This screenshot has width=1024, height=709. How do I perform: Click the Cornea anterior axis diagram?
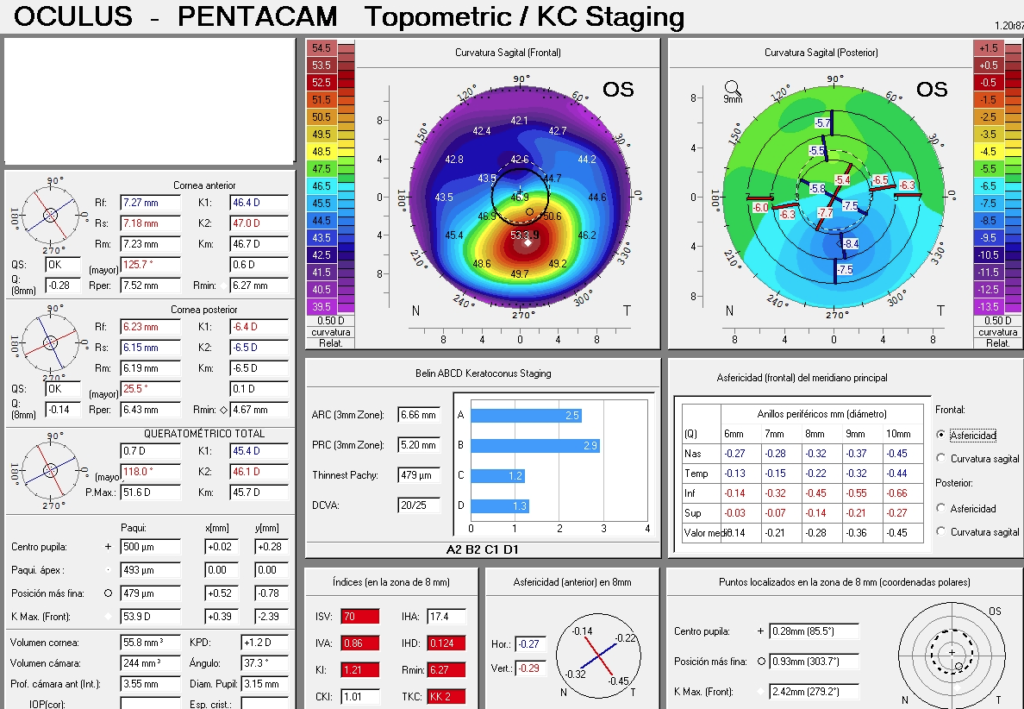point(51,214)
